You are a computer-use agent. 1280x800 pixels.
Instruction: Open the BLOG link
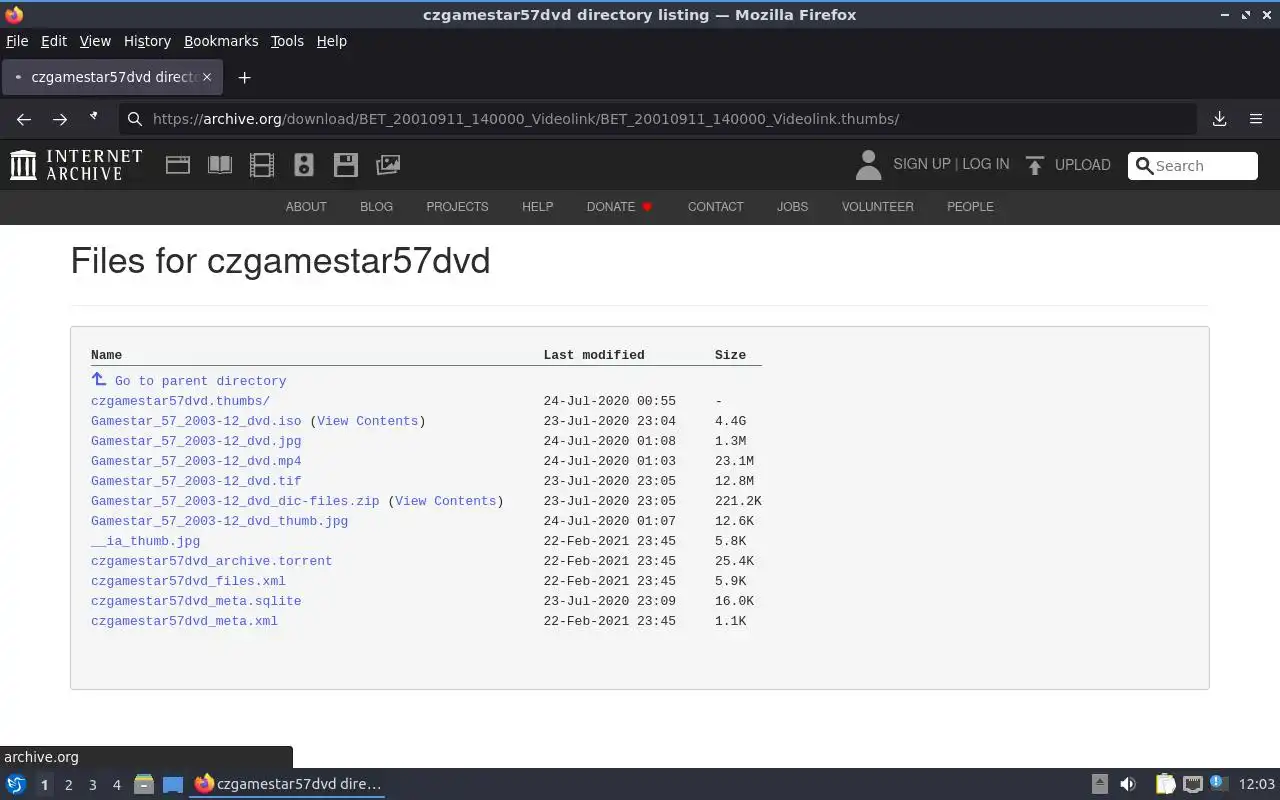(376, 207)
